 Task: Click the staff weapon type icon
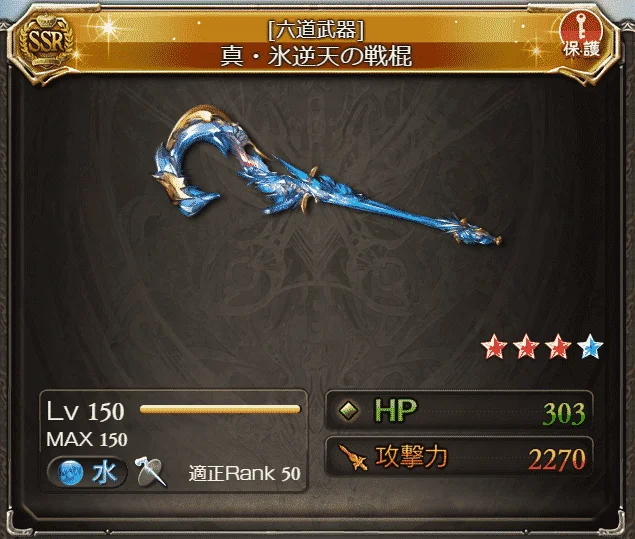click(150, 472)
